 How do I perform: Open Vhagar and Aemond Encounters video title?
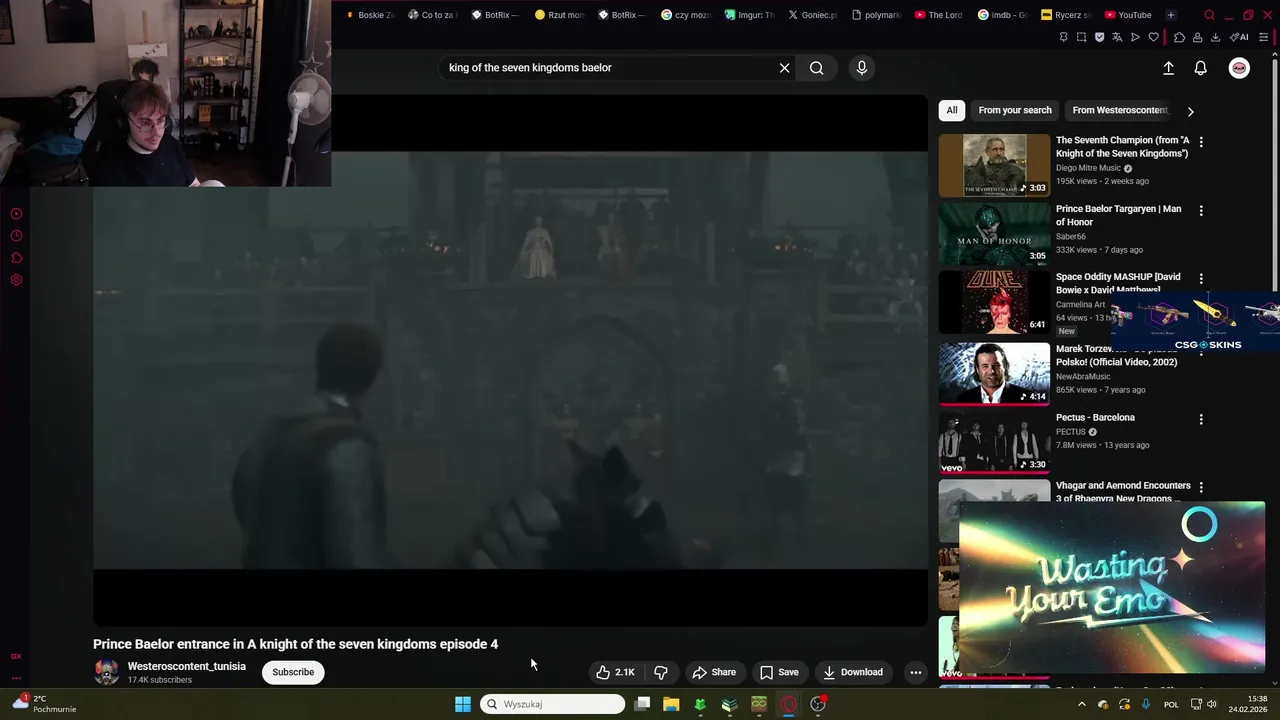click(1123, 492)
